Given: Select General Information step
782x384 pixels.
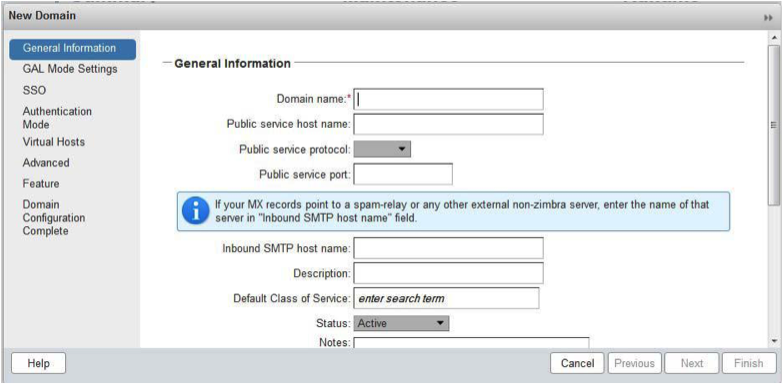Looking at the screenshot, I should (x=72, y=49).
